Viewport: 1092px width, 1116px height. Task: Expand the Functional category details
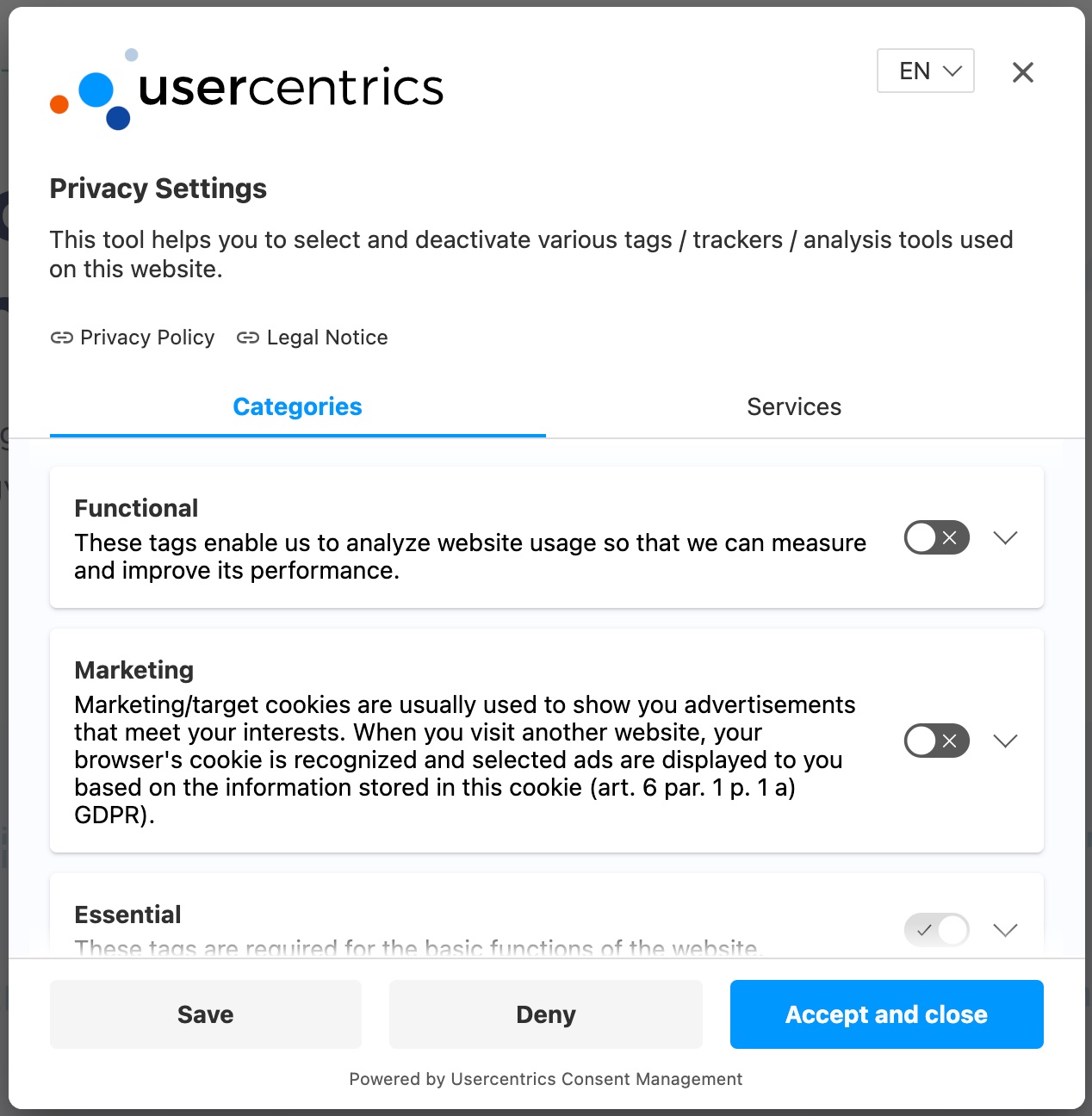(1005, 538)
